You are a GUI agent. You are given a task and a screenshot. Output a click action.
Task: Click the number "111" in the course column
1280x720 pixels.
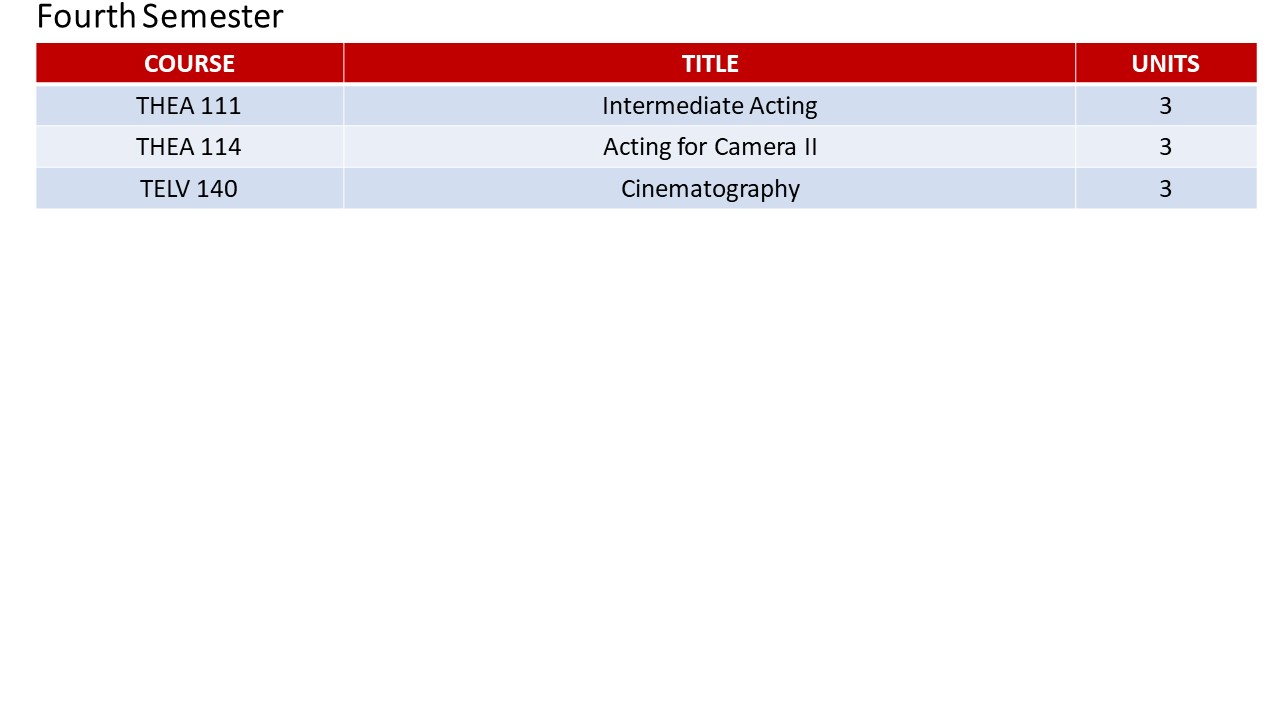(219, 106)
